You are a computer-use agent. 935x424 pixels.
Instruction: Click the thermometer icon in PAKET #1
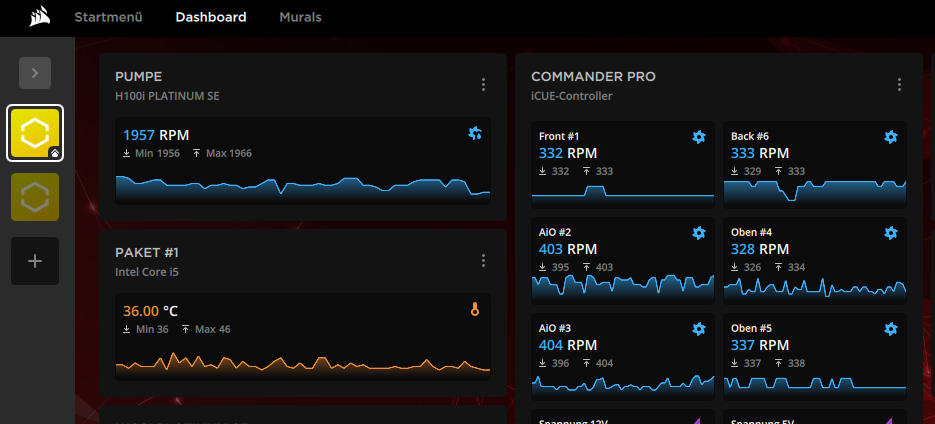(475, 310)
